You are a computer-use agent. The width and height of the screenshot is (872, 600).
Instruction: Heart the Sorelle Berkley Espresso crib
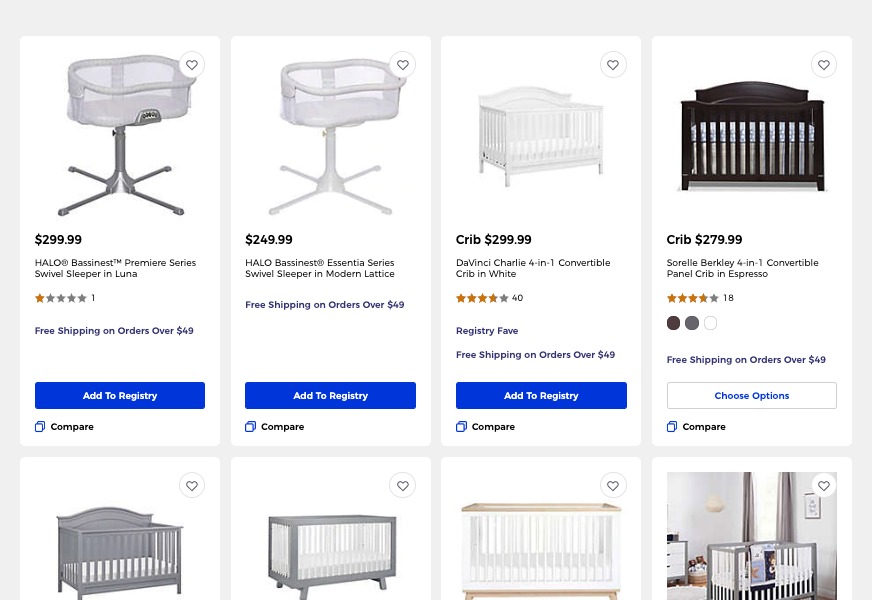coord(824,65)
